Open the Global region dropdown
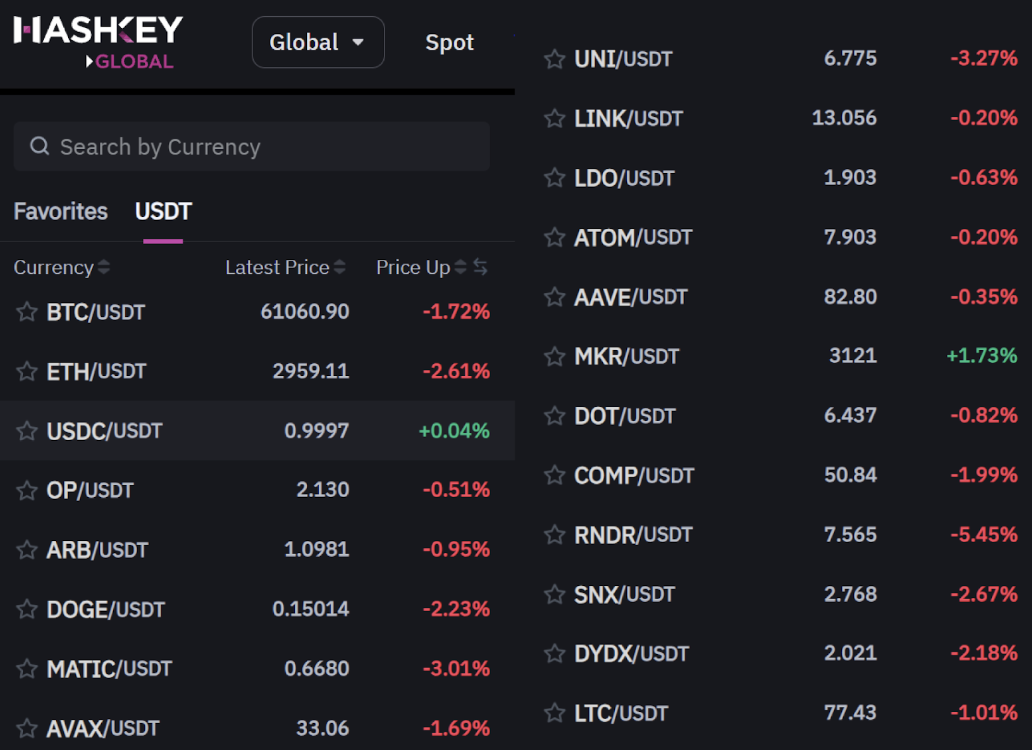Image resolution: width=1032 pixels, height=750 pixels. click(318, 42)
